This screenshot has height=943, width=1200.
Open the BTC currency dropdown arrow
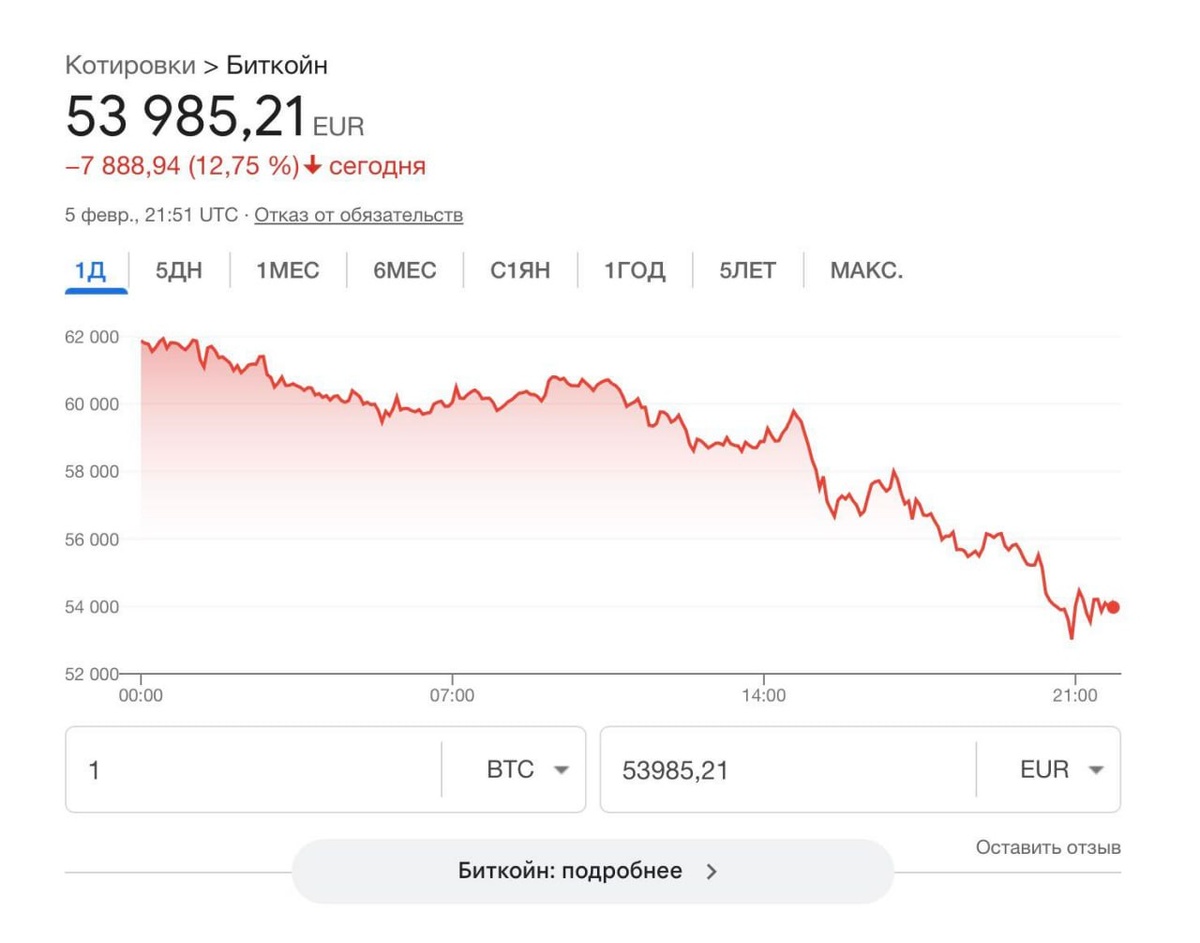(561, 770)
